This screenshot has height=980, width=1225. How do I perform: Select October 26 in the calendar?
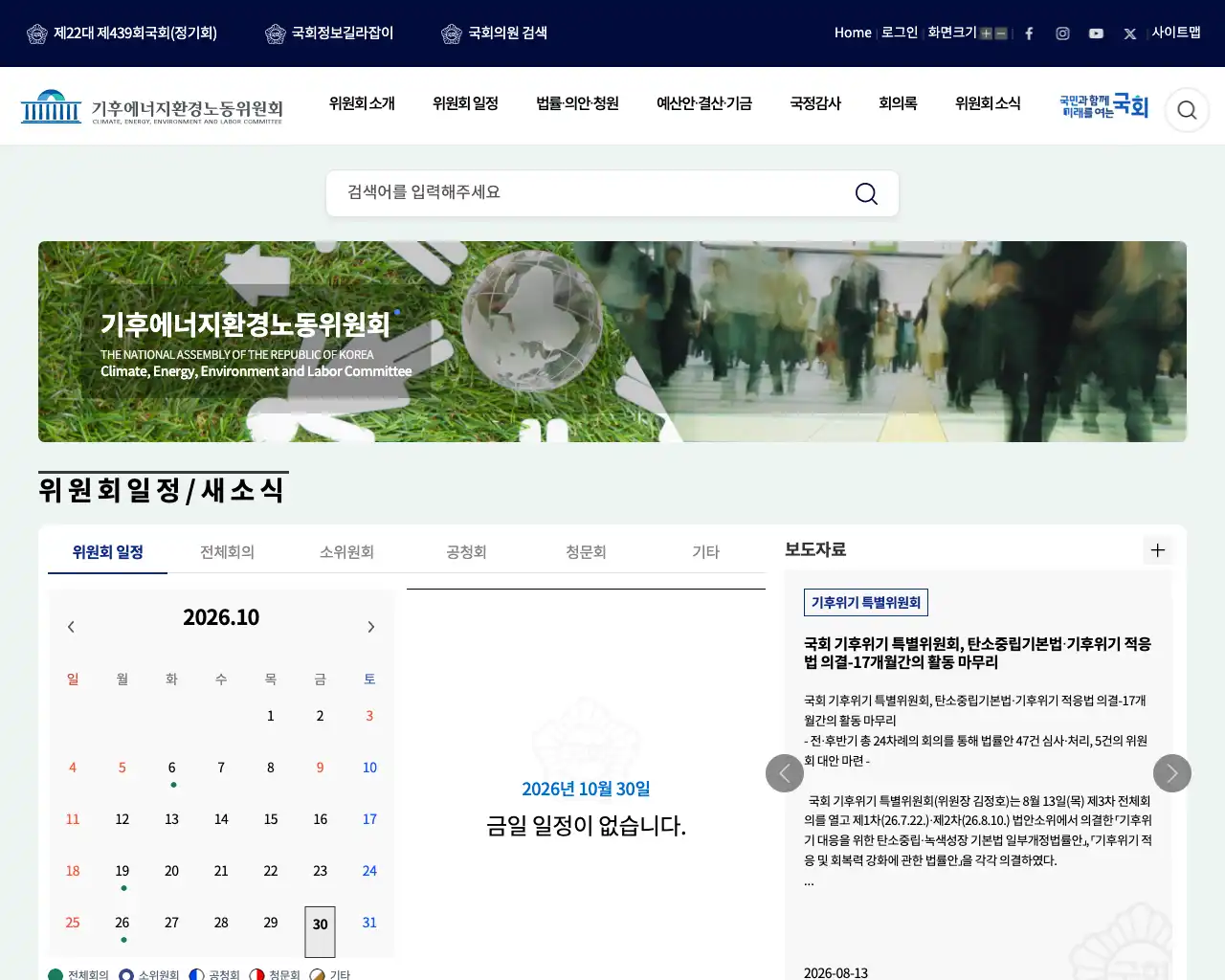pyautogui.click(x=122, y=923)
